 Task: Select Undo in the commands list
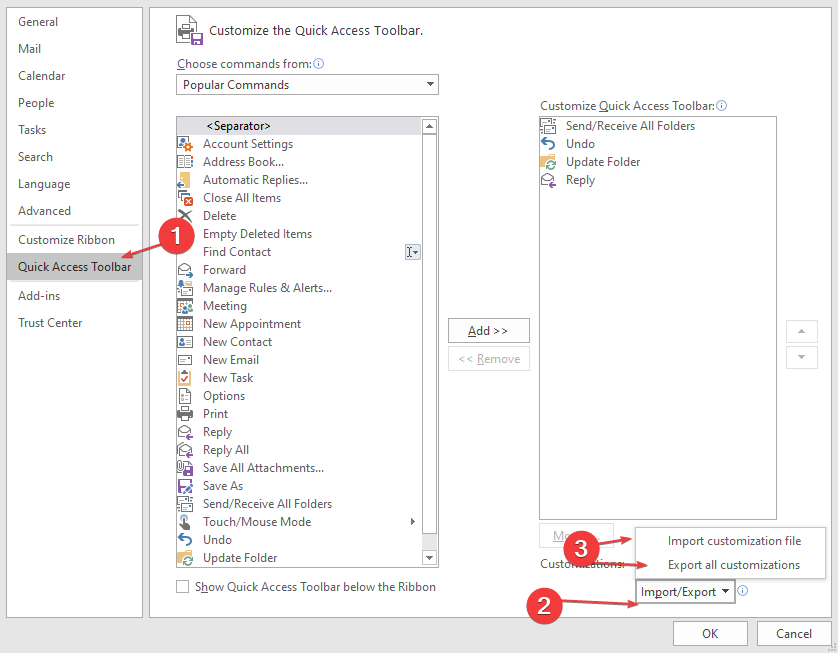coord(299,540)
